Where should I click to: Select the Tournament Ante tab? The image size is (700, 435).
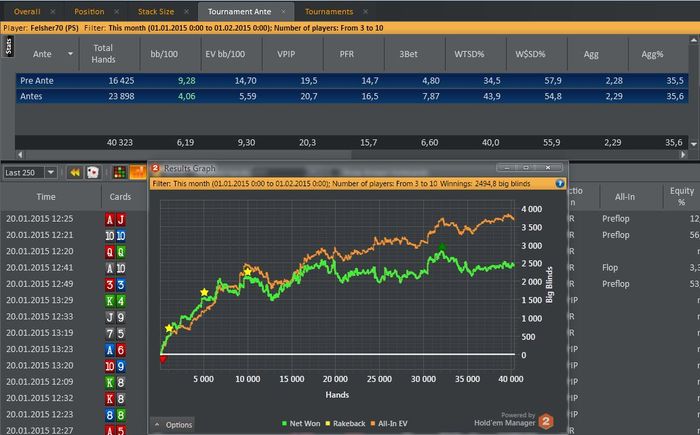[x=239, y=12]
